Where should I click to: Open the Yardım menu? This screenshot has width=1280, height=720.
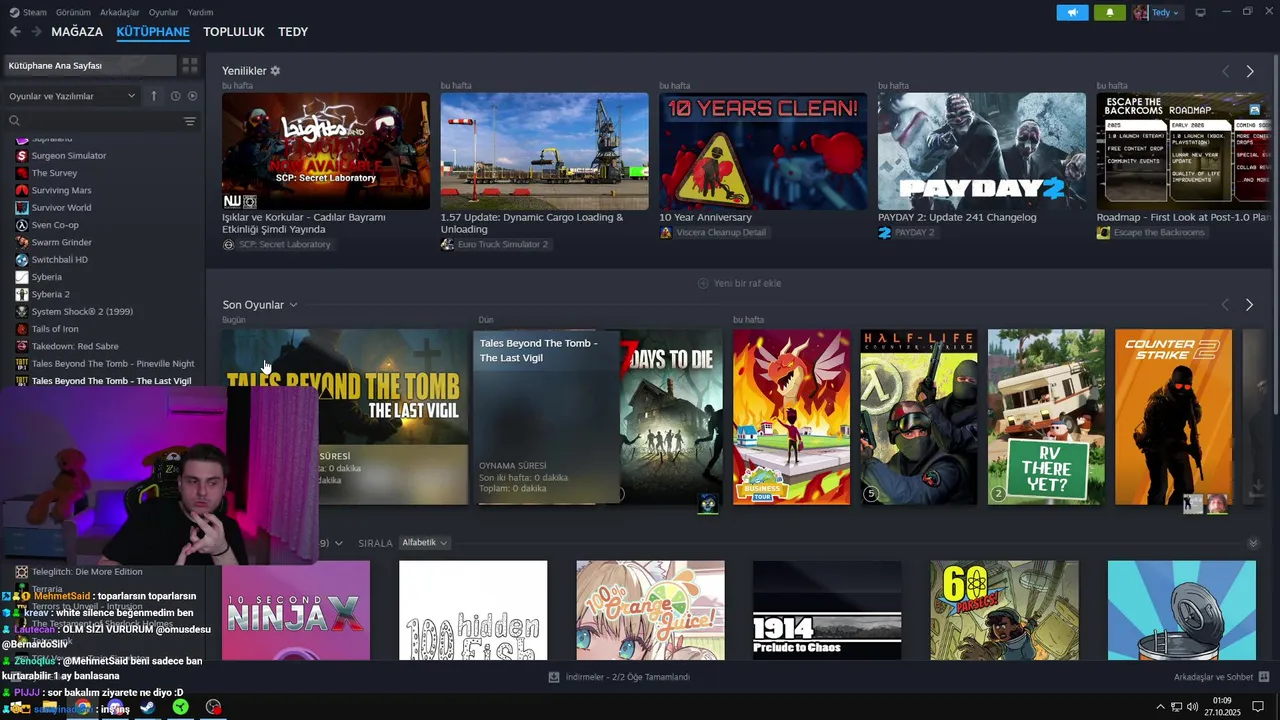tap(200, 12)
